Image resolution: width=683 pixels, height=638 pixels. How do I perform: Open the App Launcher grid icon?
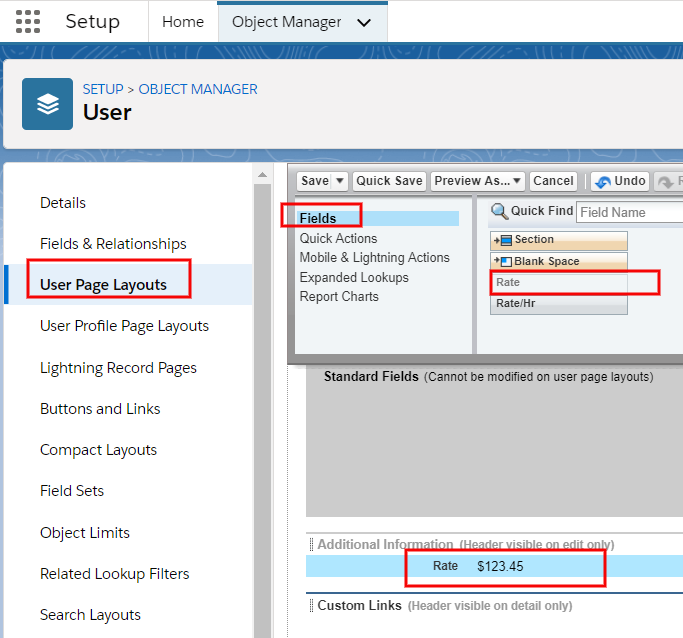[28, 21]
